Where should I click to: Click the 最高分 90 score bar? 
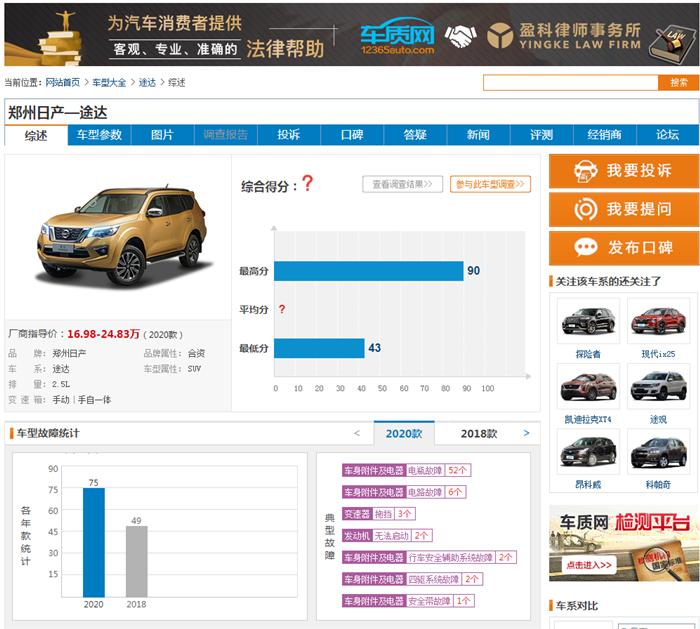369,271
